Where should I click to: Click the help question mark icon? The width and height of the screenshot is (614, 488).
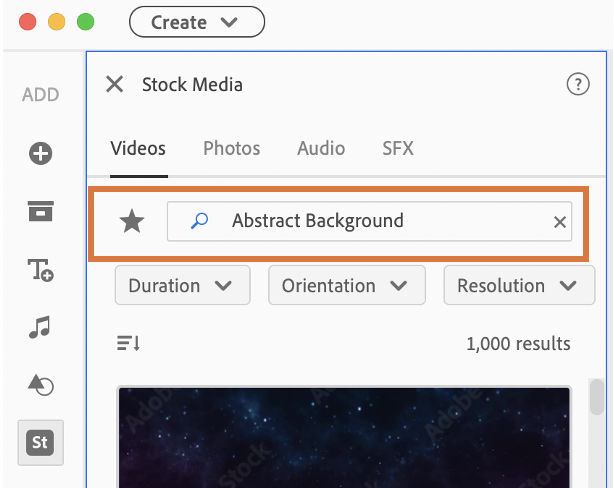click(x=577, y=85)
